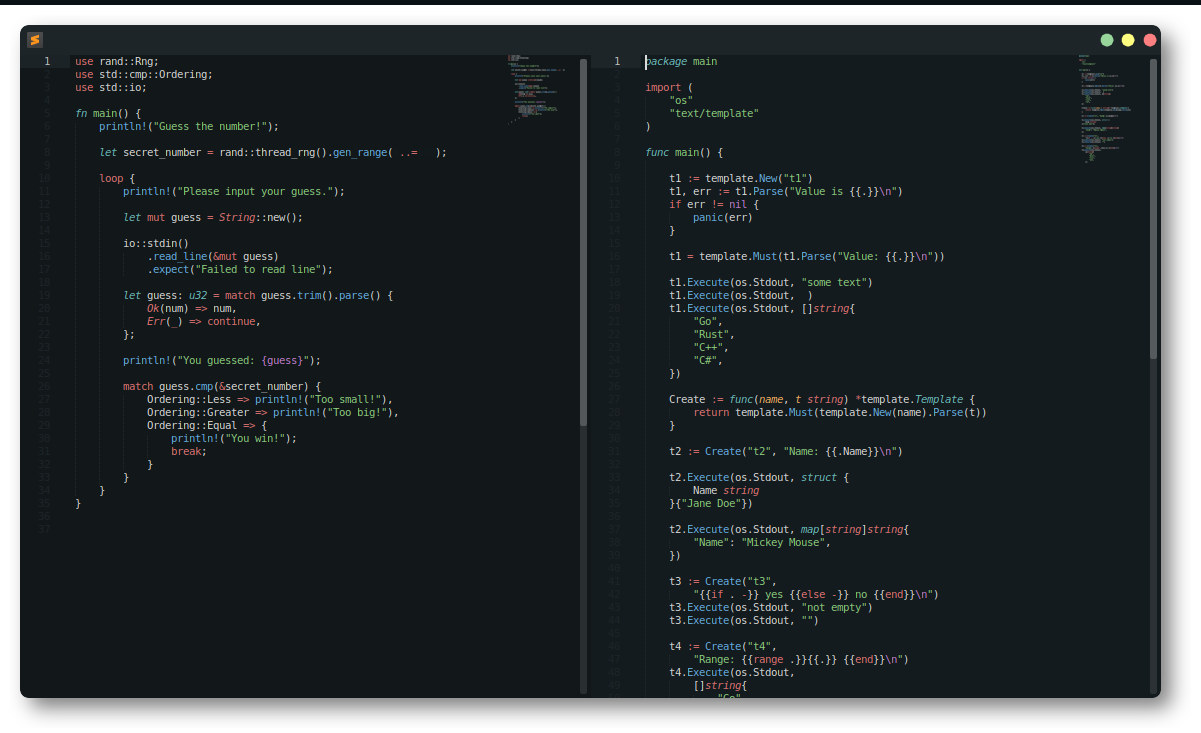Click ".read_line(&mut guess)" line
This screenshot has width=1201, height=733.
pyautogui.click(x=213, y=256)
